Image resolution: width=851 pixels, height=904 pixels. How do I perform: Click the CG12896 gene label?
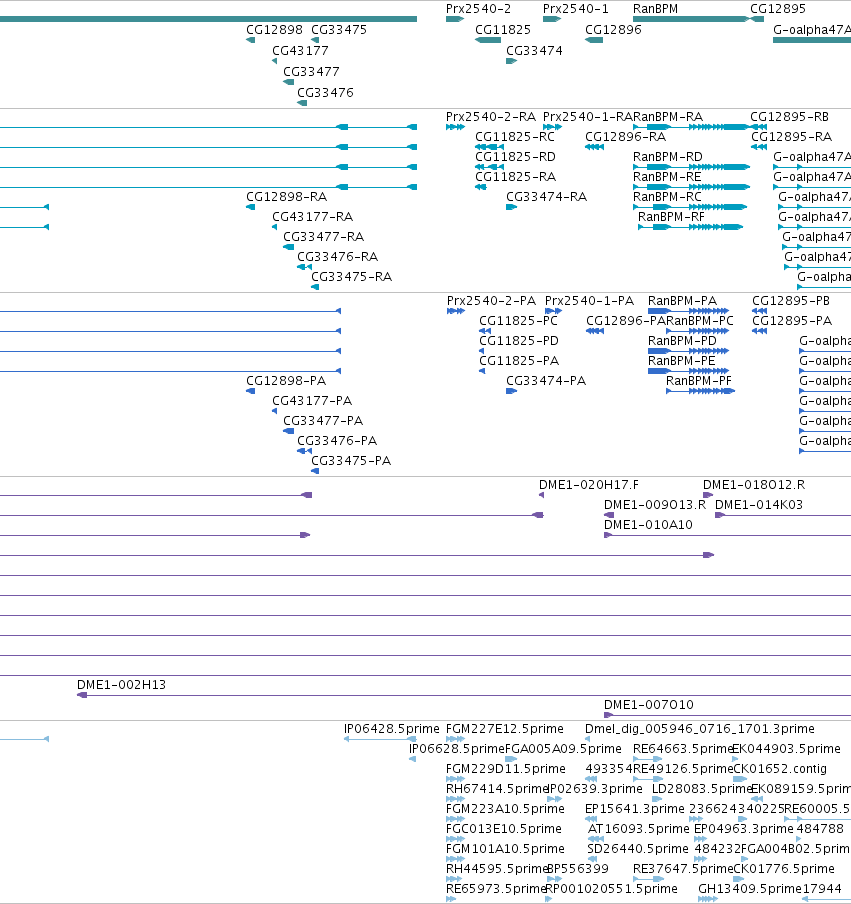(x=613, y=30)
